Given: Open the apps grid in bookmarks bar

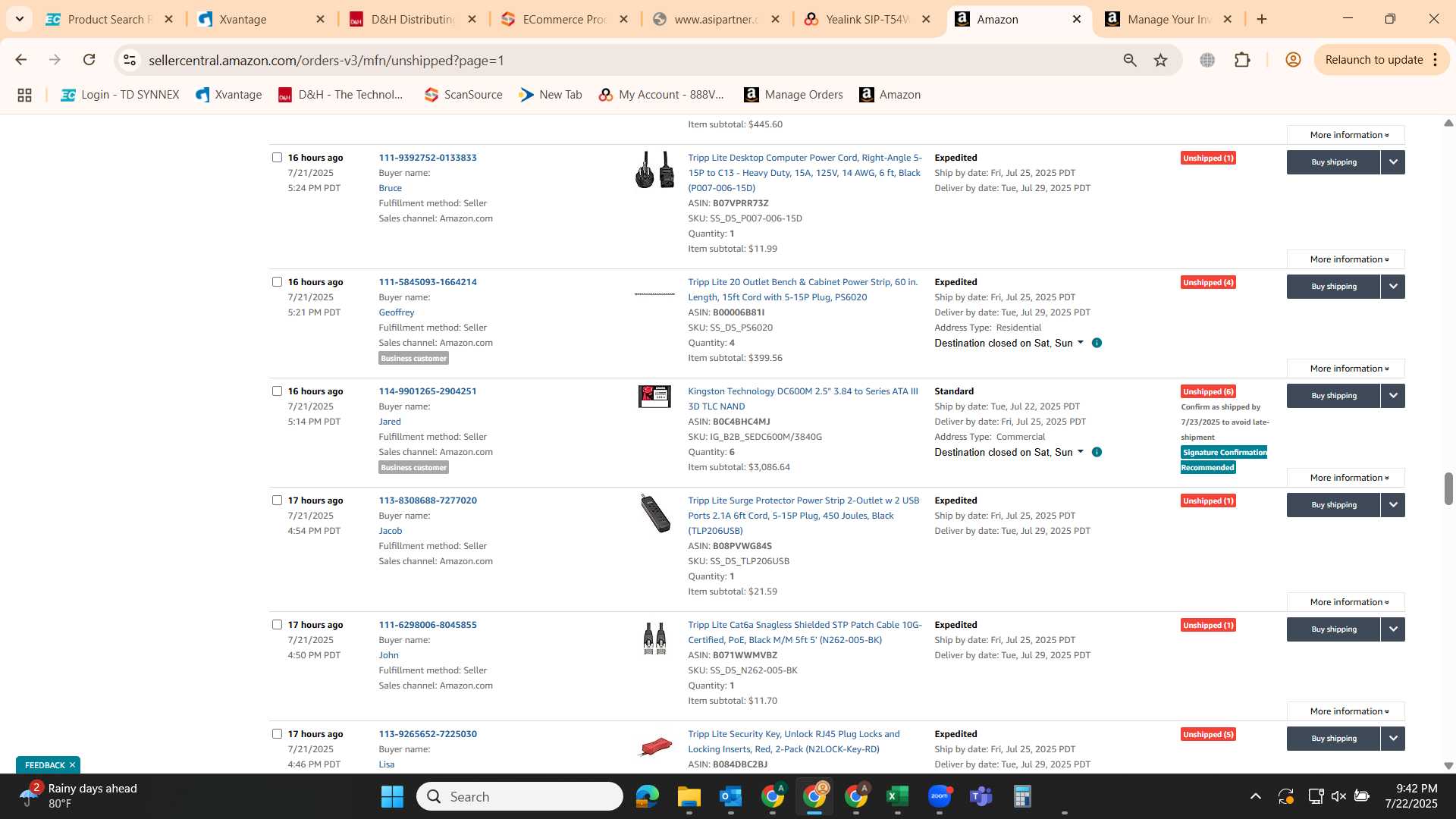Looking at the screenshot, I should 24,95.
